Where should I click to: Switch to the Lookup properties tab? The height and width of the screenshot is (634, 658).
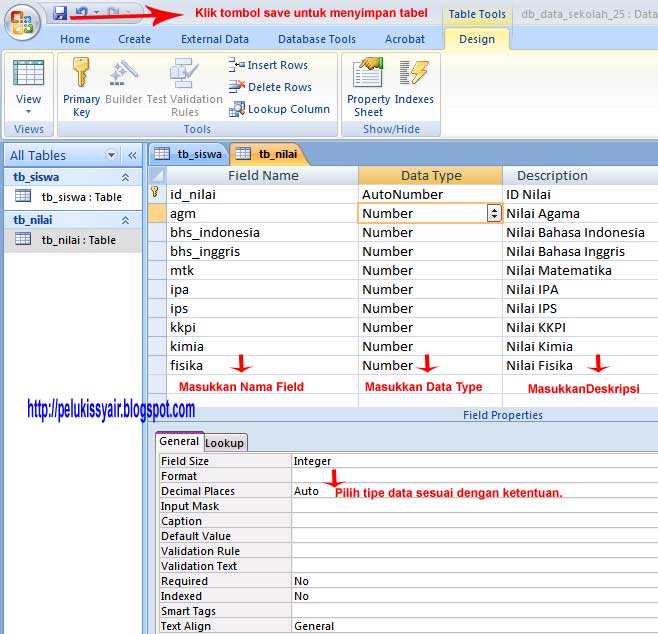pyautogui.click(x=225, y=443)
